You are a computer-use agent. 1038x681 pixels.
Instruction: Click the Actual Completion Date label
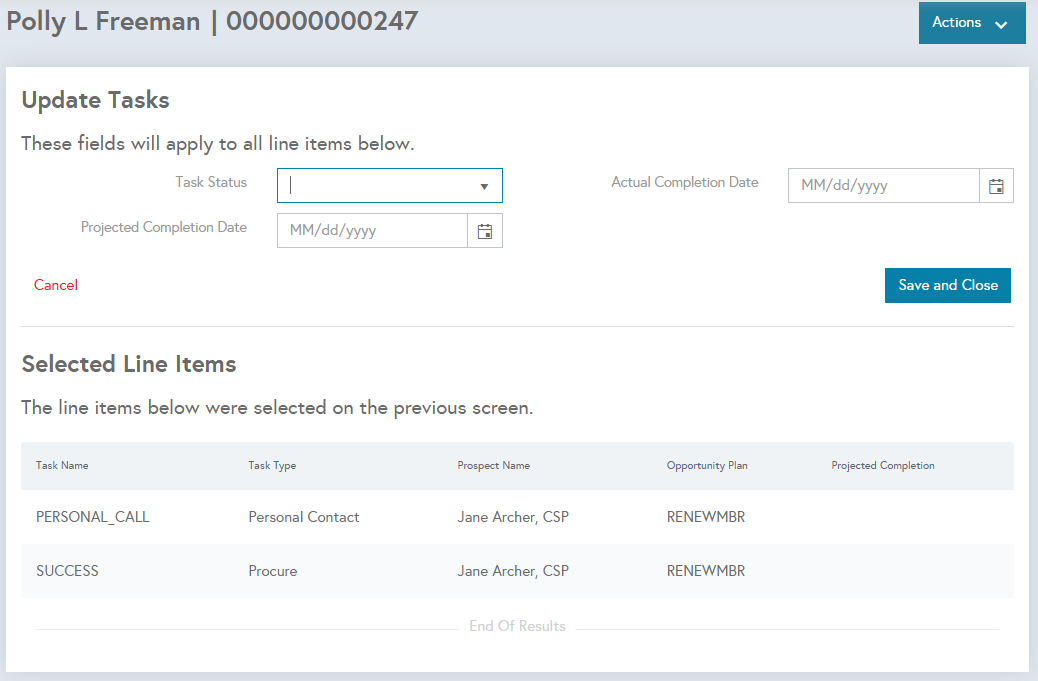click(x=685, y=183)
